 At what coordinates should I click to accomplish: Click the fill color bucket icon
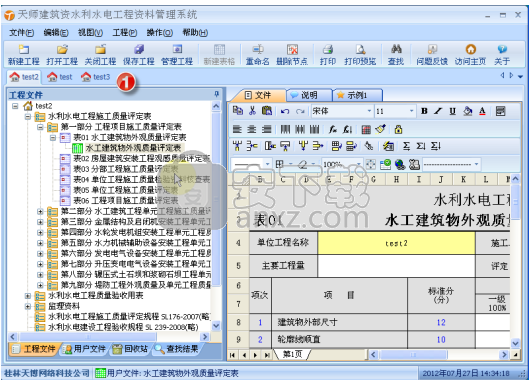point(468,111)
